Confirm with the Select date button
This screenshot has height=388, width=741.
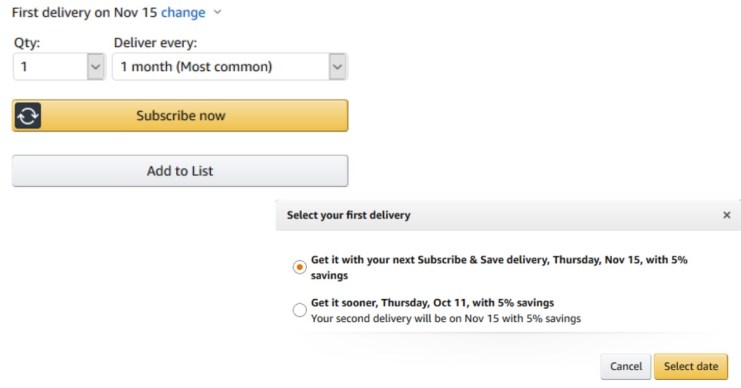pos(691,366)
